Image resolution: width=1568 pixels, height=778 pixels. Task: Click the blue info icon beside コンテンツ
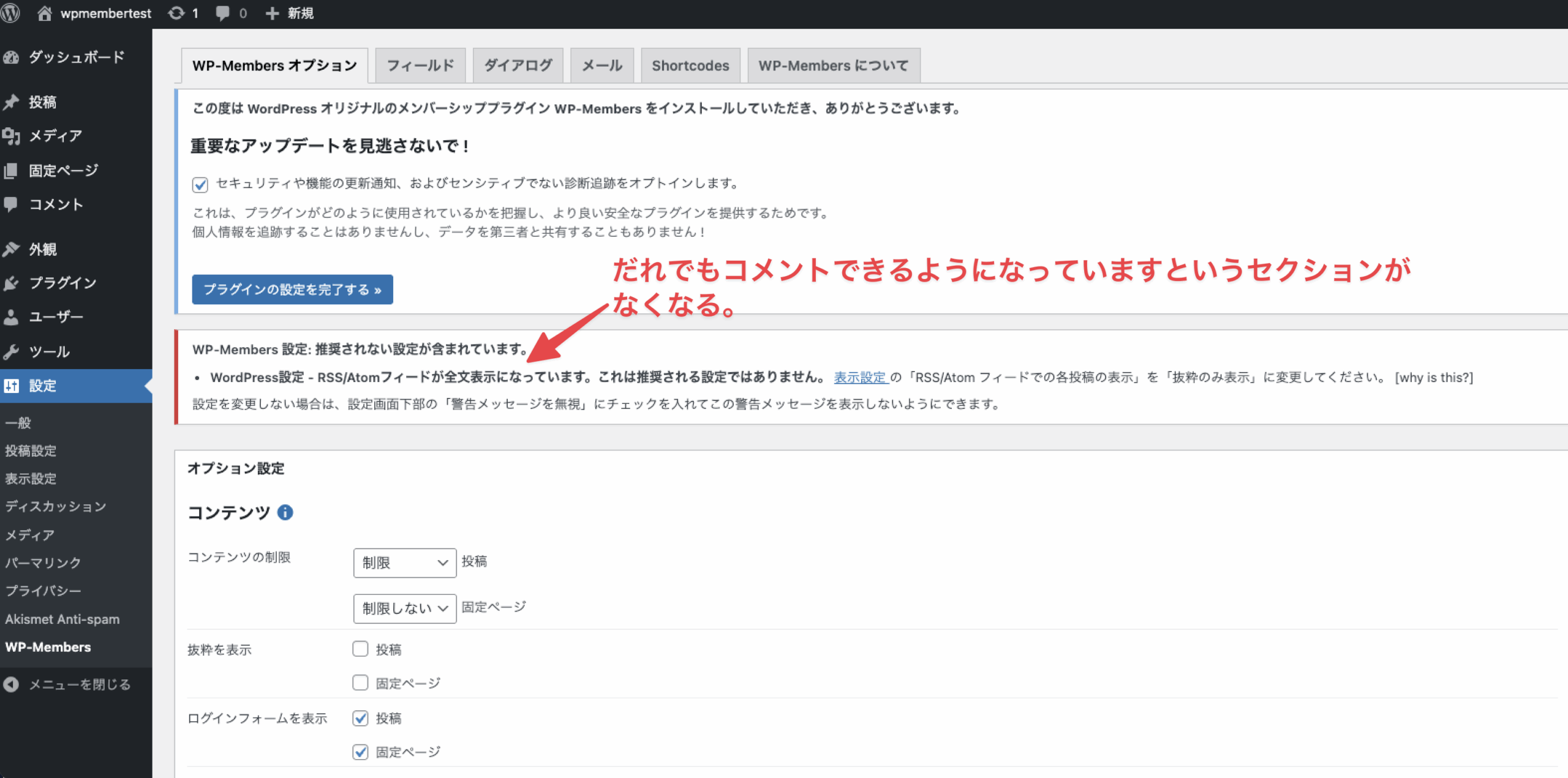(x=285, y=512)
